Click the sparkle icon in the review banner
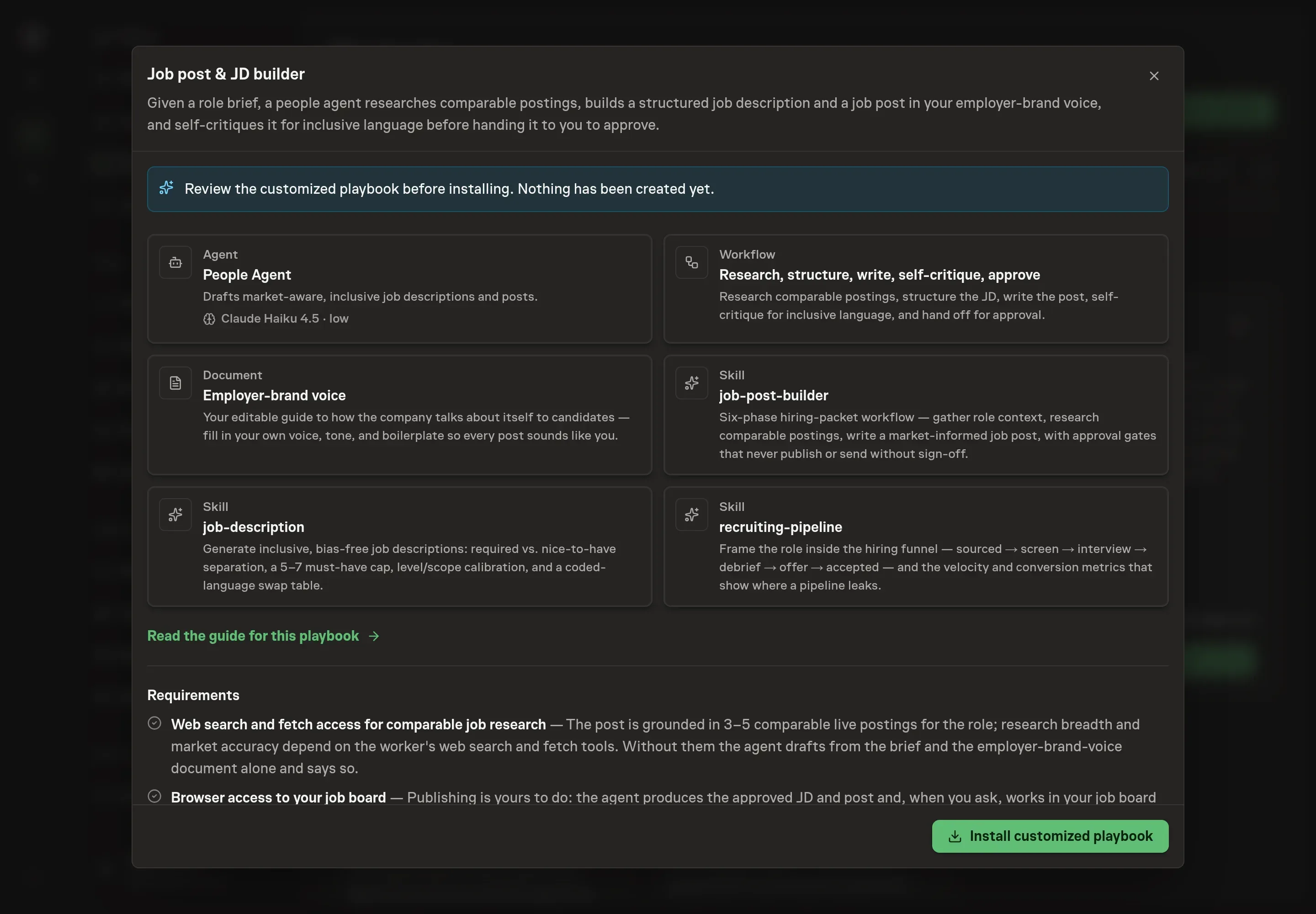This screenshot has width=1316, height=914. [166, 188]
